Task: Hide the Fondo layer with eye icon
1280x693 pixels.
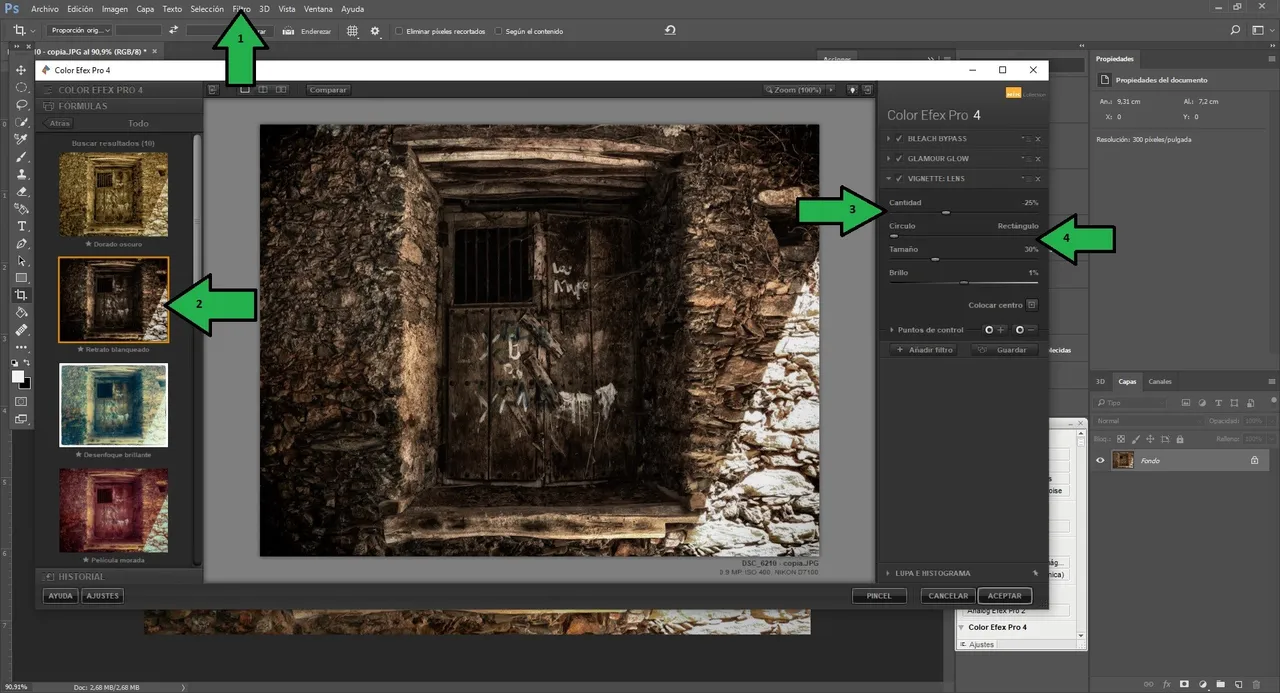Action: (x=1100, y=460)
